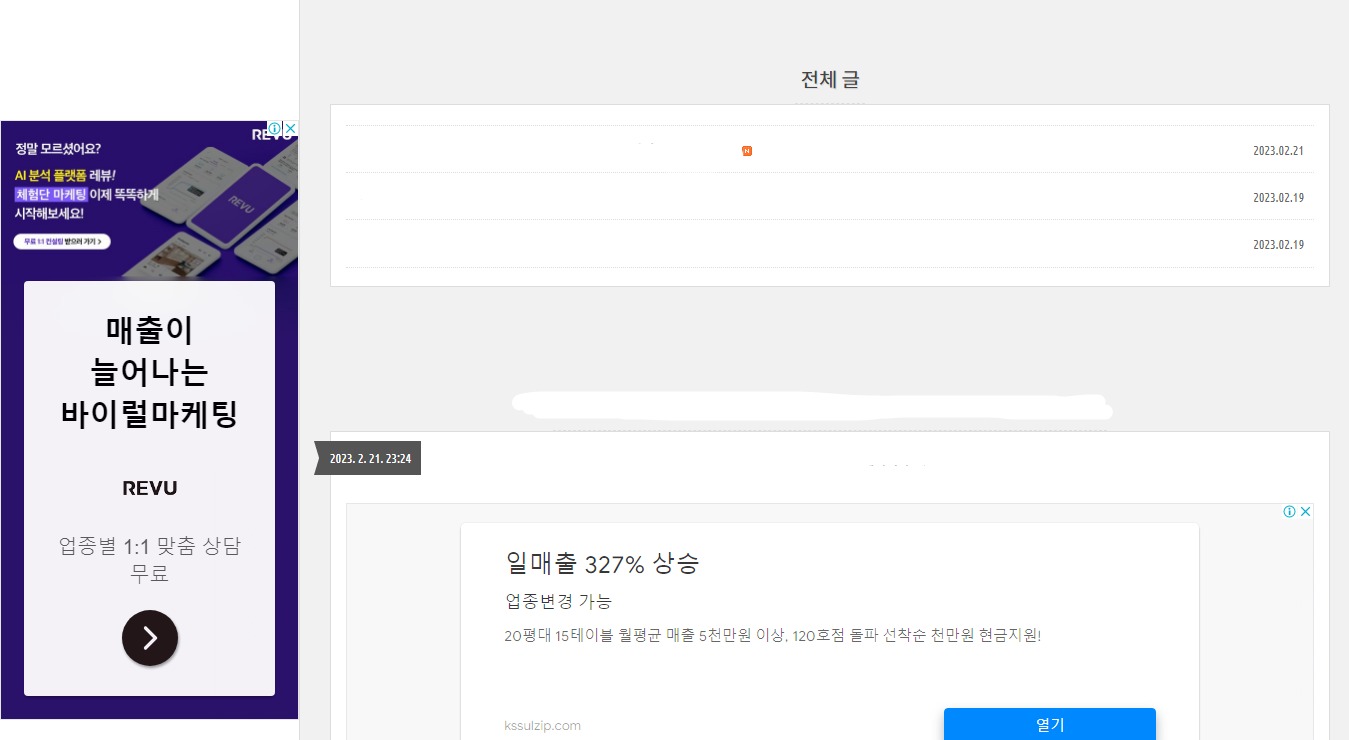Close the REVU sidebar advertisement

290,128
